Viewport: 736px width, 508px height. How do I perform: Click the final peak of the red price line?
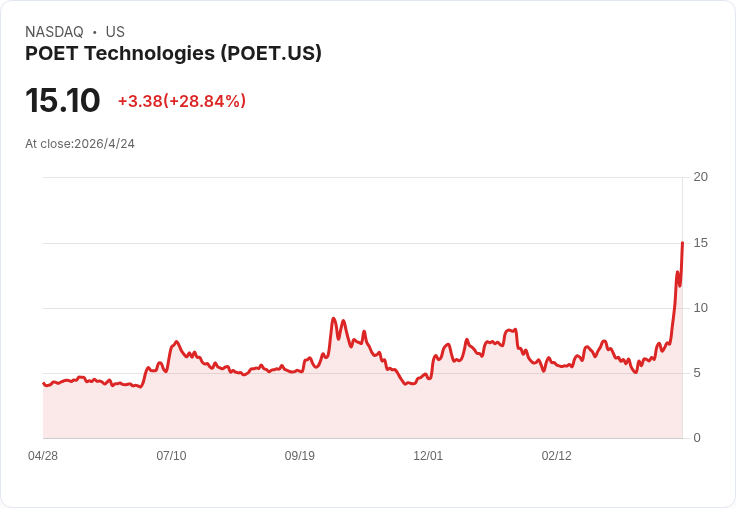(682, 243)
